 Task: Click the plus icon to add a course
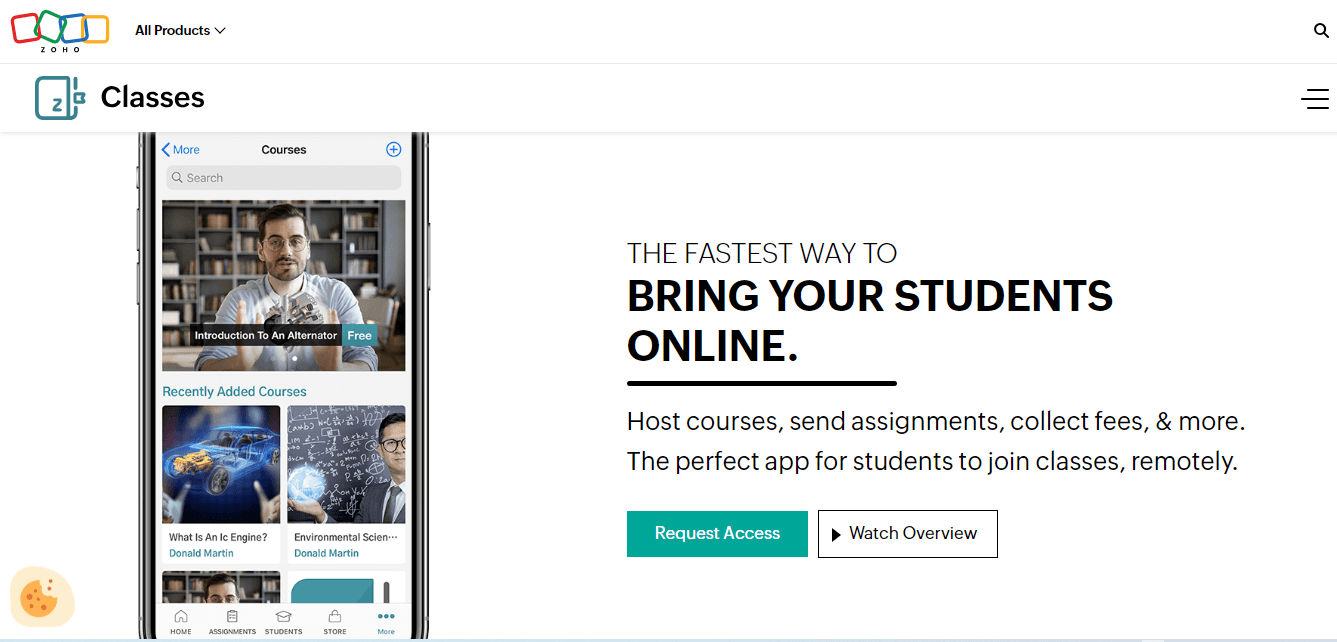393,149
